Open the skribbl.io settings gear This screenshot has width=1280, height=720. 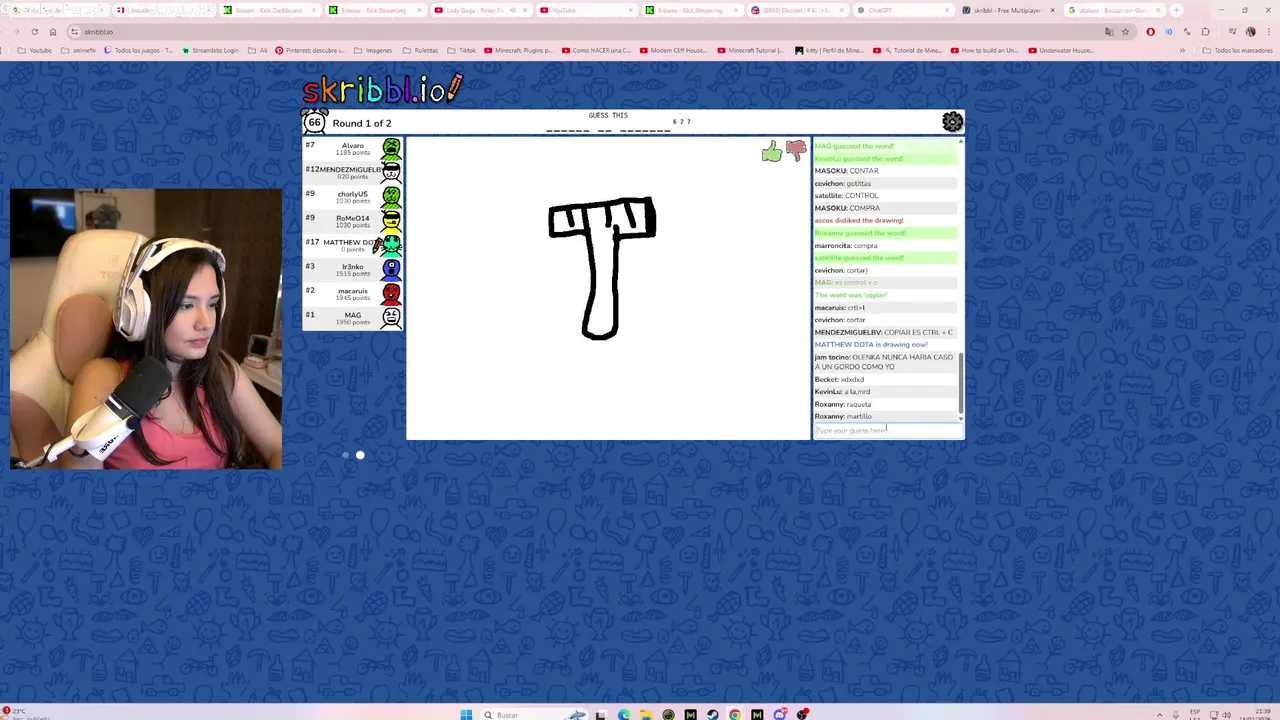coord(952,122)
